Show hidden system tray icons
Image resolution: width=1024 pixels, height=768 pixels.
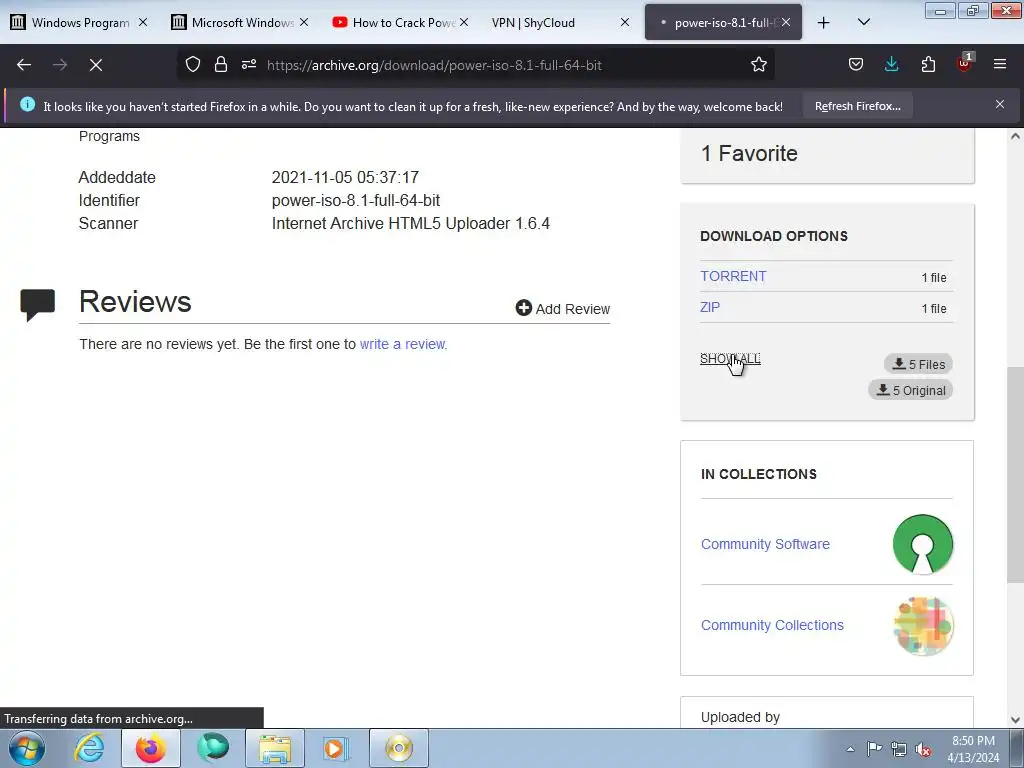click(x=850, y=749)
